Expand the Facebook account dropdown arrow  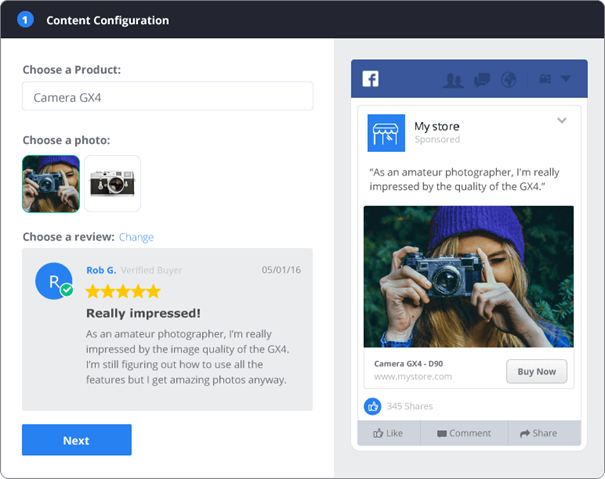tap(566, 79)
